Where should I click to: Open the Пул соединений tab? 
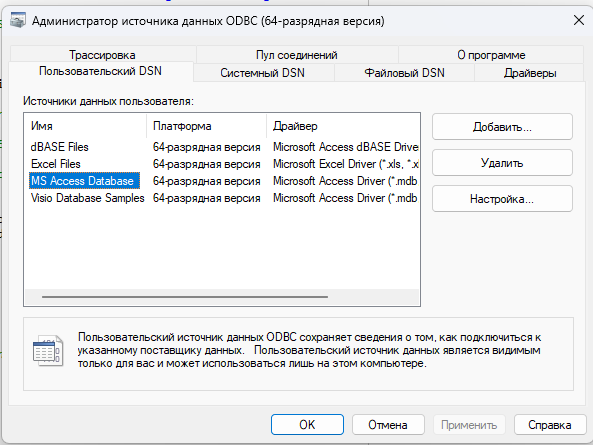click(296, 55)
